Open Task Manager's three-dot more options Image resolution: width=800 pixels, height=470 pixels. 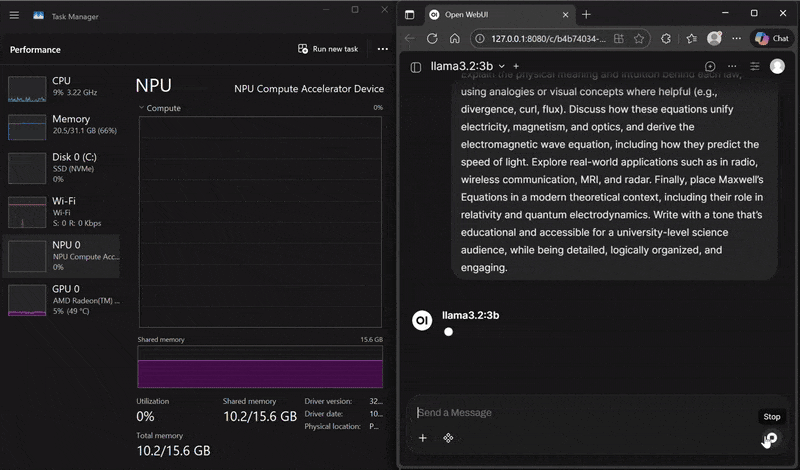tap(382, 49)
